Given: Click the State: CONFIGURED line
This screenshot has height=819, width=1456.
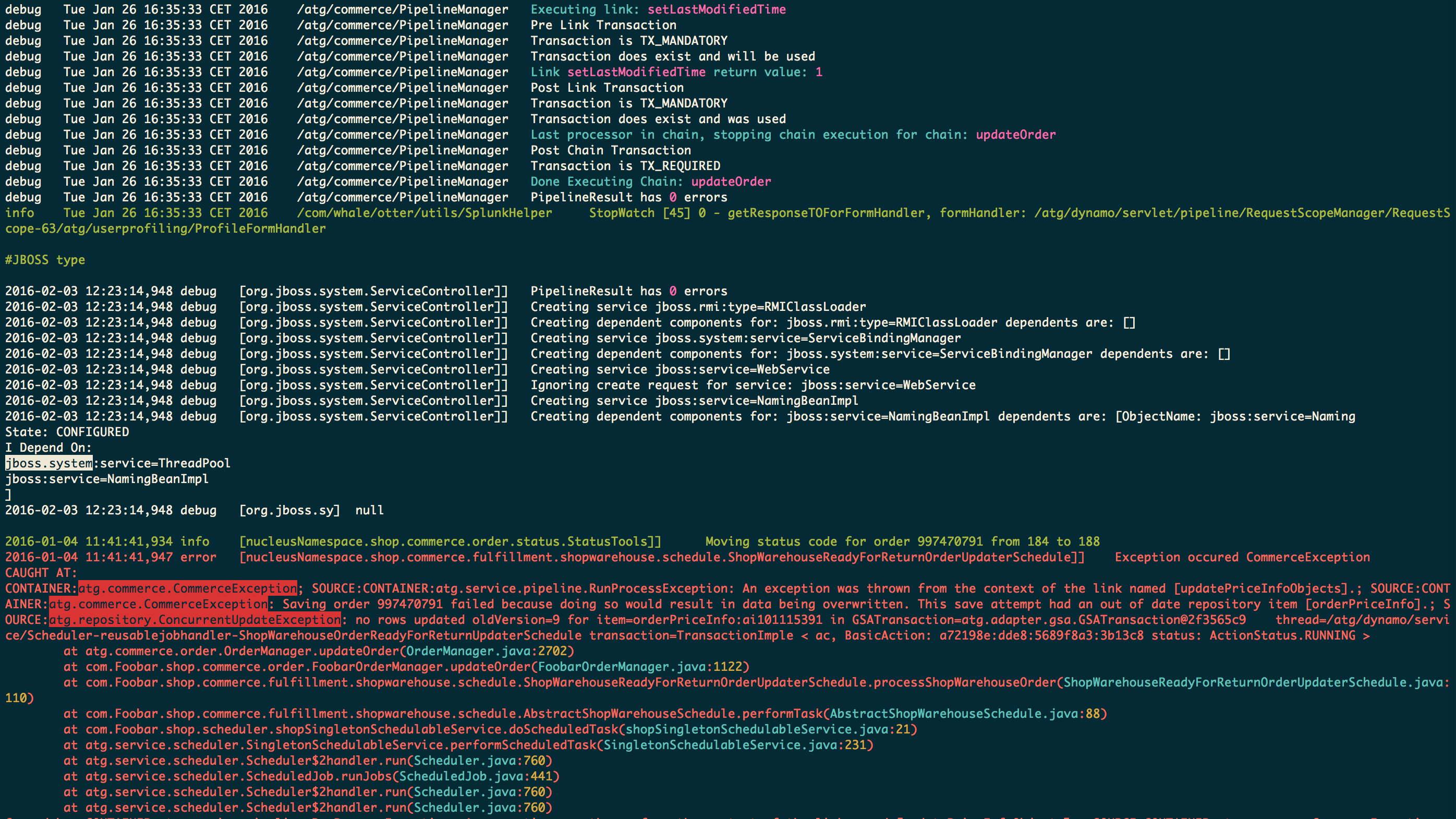Looking at the screenshot, I should tap(67, 432).
